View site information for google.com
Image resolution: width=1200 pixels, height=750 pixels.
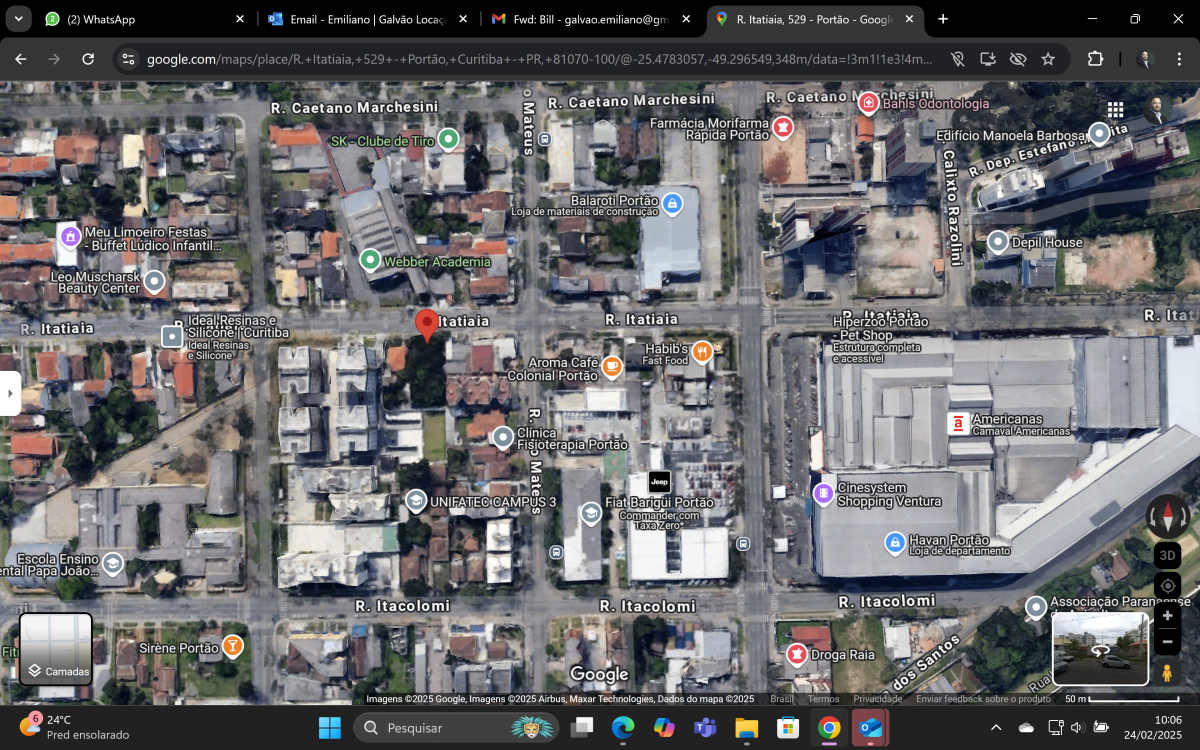coord(127,59)
